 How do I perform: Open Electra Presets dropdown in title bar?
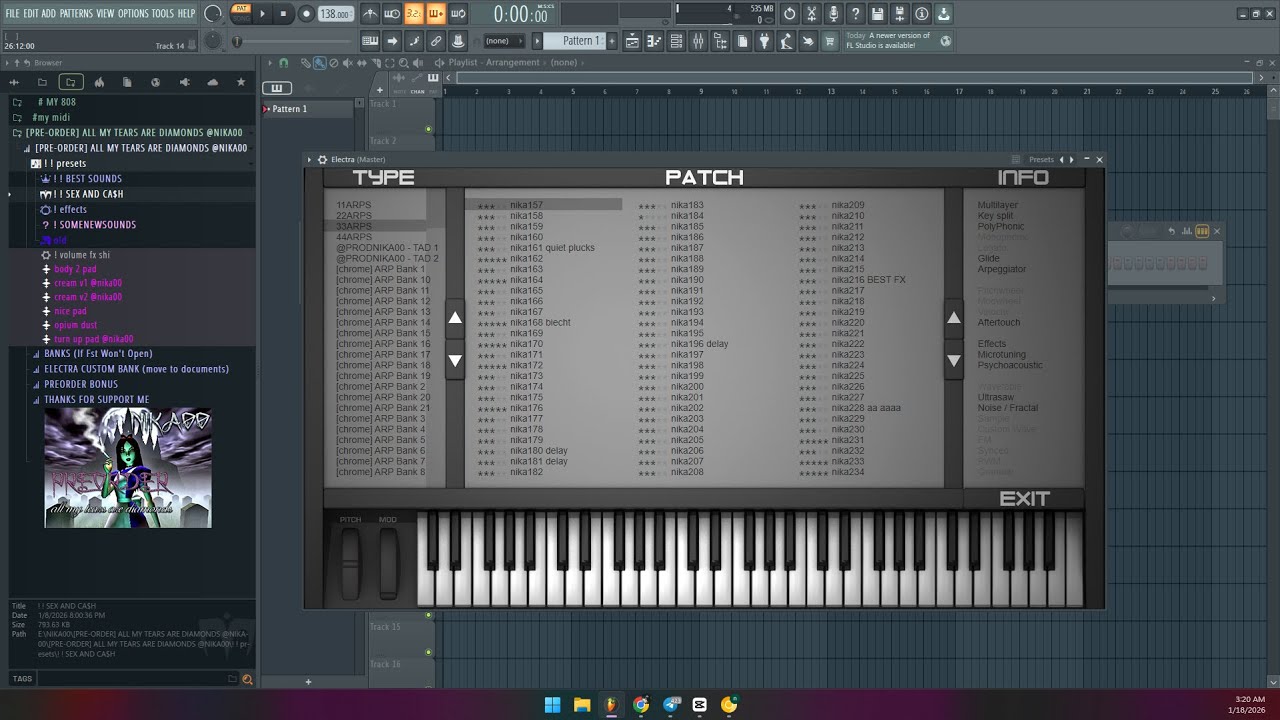click(x=1041, y=160)
